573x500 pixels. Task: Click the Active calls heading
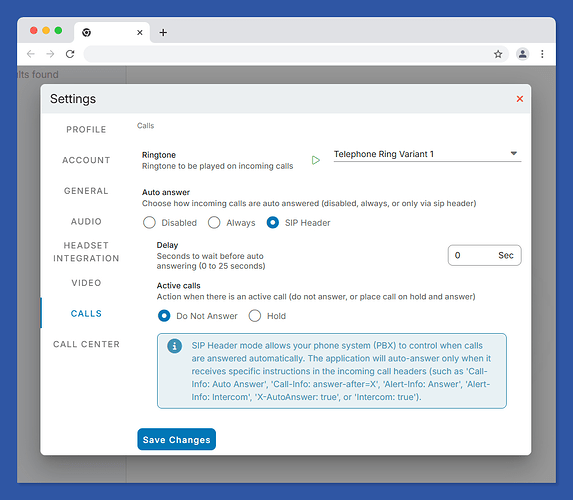click(179, 285)
